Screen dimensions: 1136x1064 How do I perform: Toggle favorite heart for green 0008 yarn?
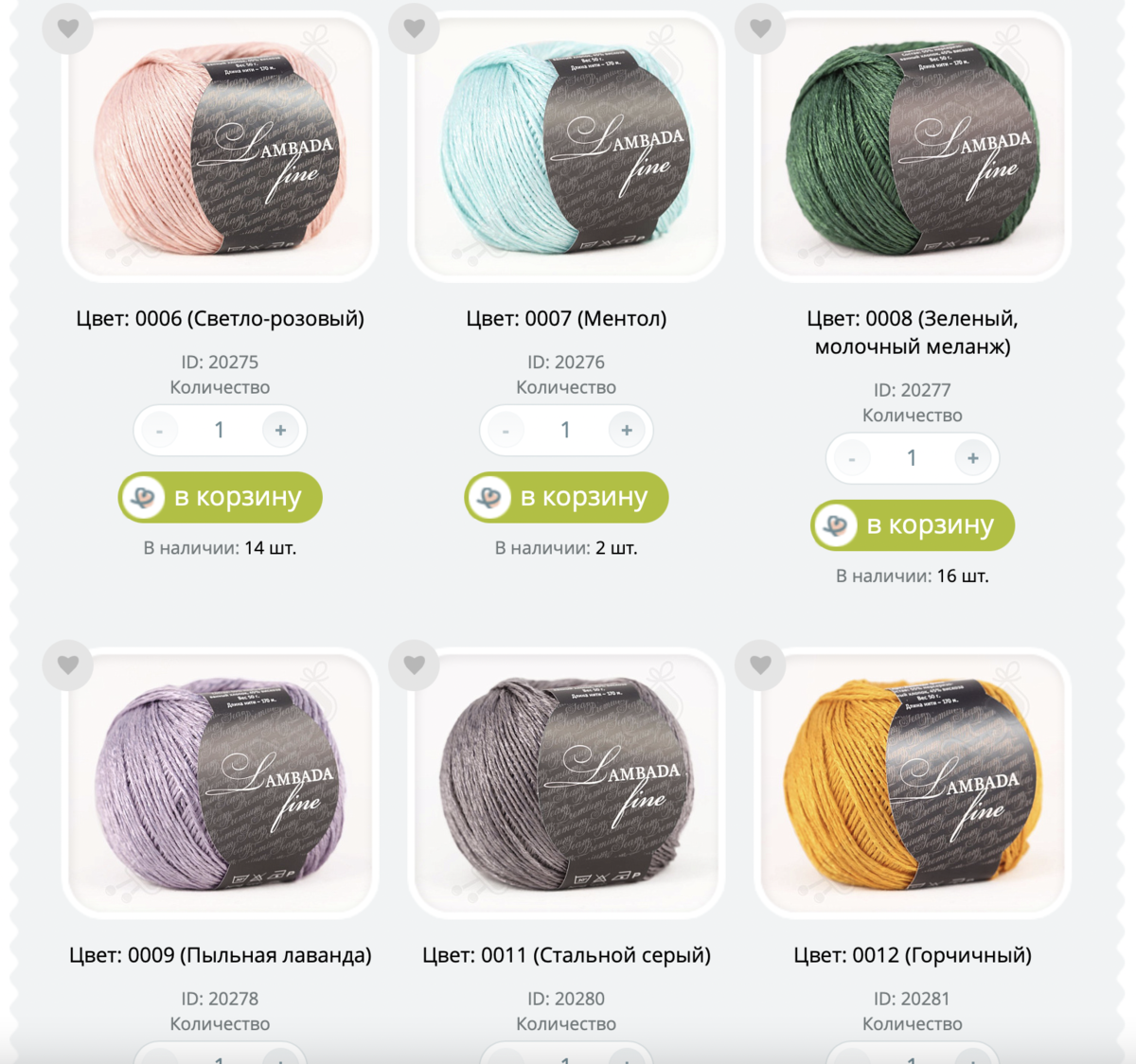click(x=761, y=28)
